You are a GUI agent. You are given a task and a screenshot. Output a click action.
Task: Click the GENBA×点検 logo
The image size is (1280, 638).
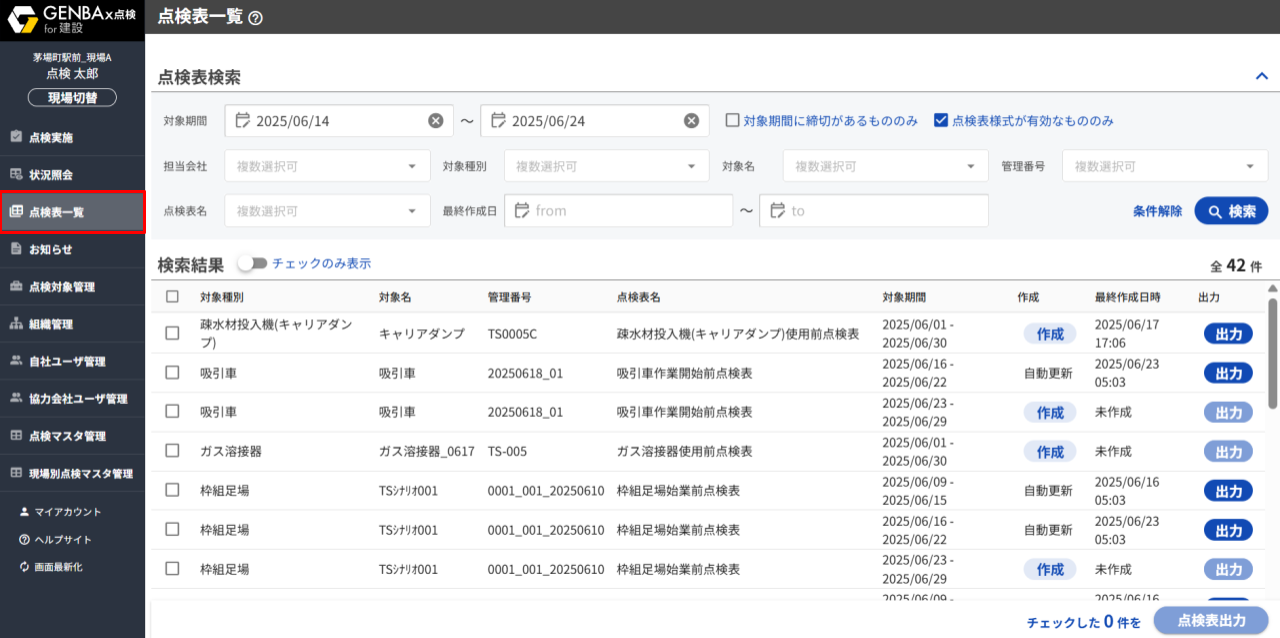72,18
